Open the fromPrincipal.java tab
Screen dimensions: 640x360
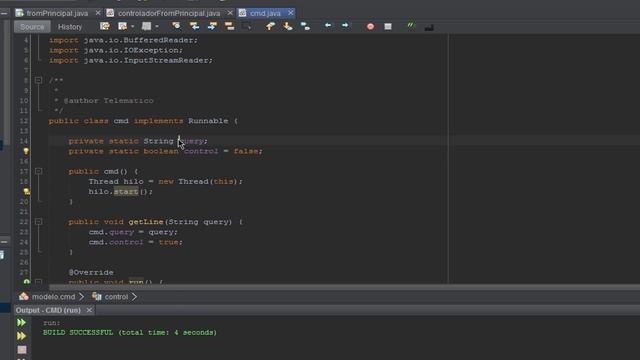57,13
